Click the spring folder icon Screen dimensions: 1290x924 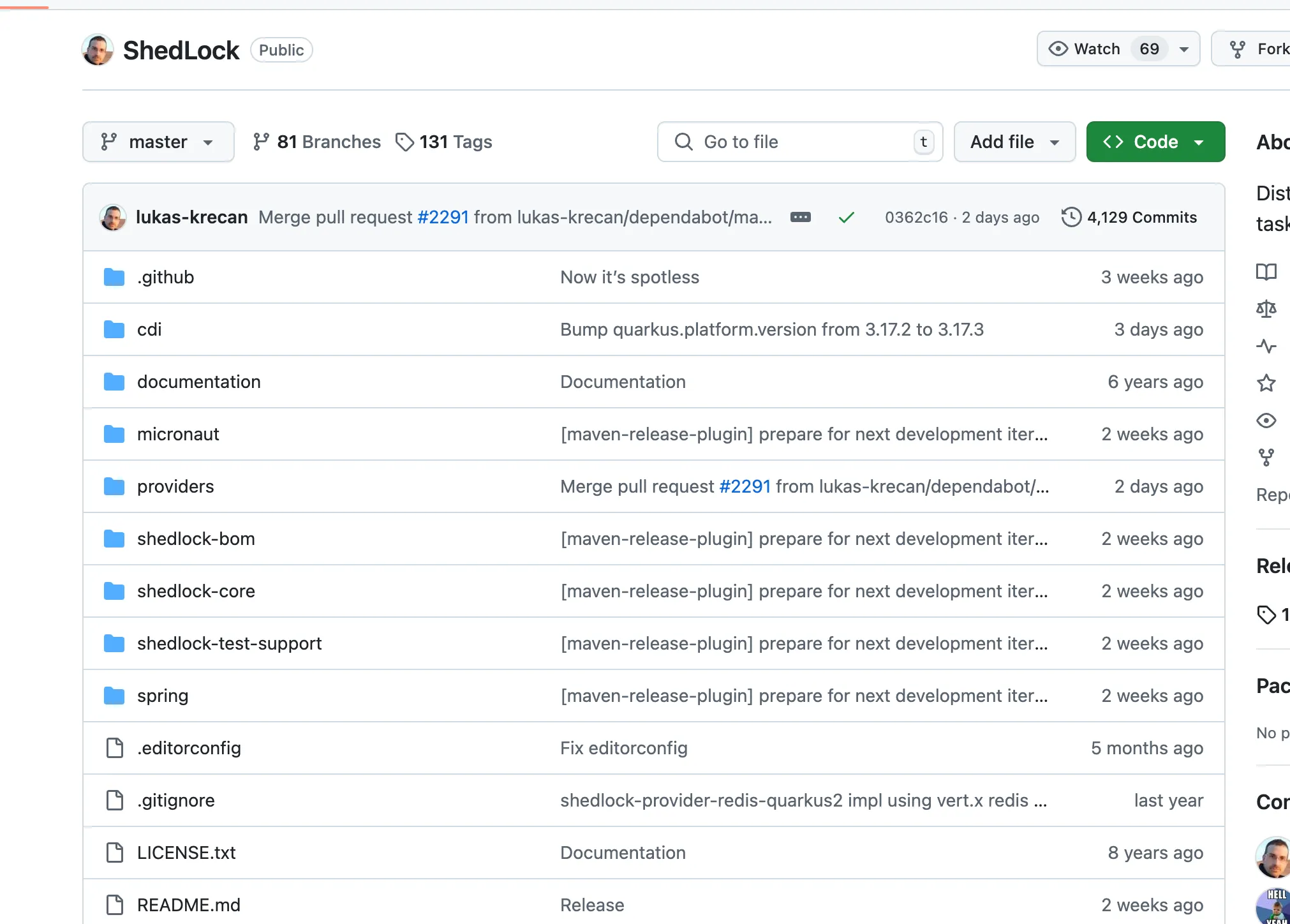pos(114,696)
